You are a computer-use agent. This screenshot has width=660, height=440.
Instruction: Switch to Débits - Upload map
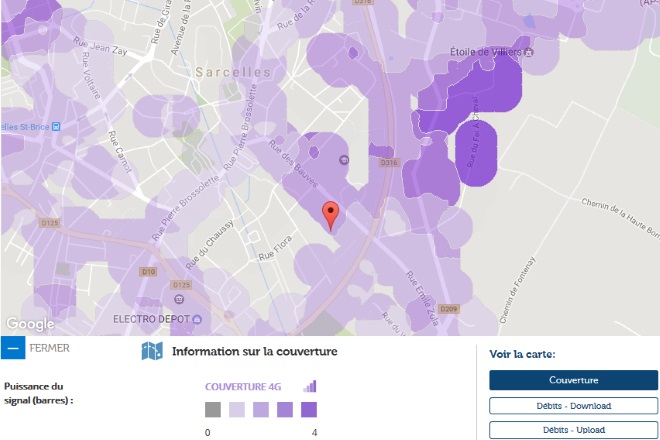(x=573, y=430)
